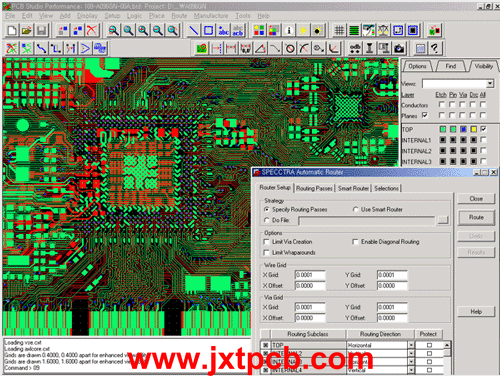The width and height of the screenshot is (500, 376).
Task: Select Specify Routing Passes radio button
Action: (266, 209)
